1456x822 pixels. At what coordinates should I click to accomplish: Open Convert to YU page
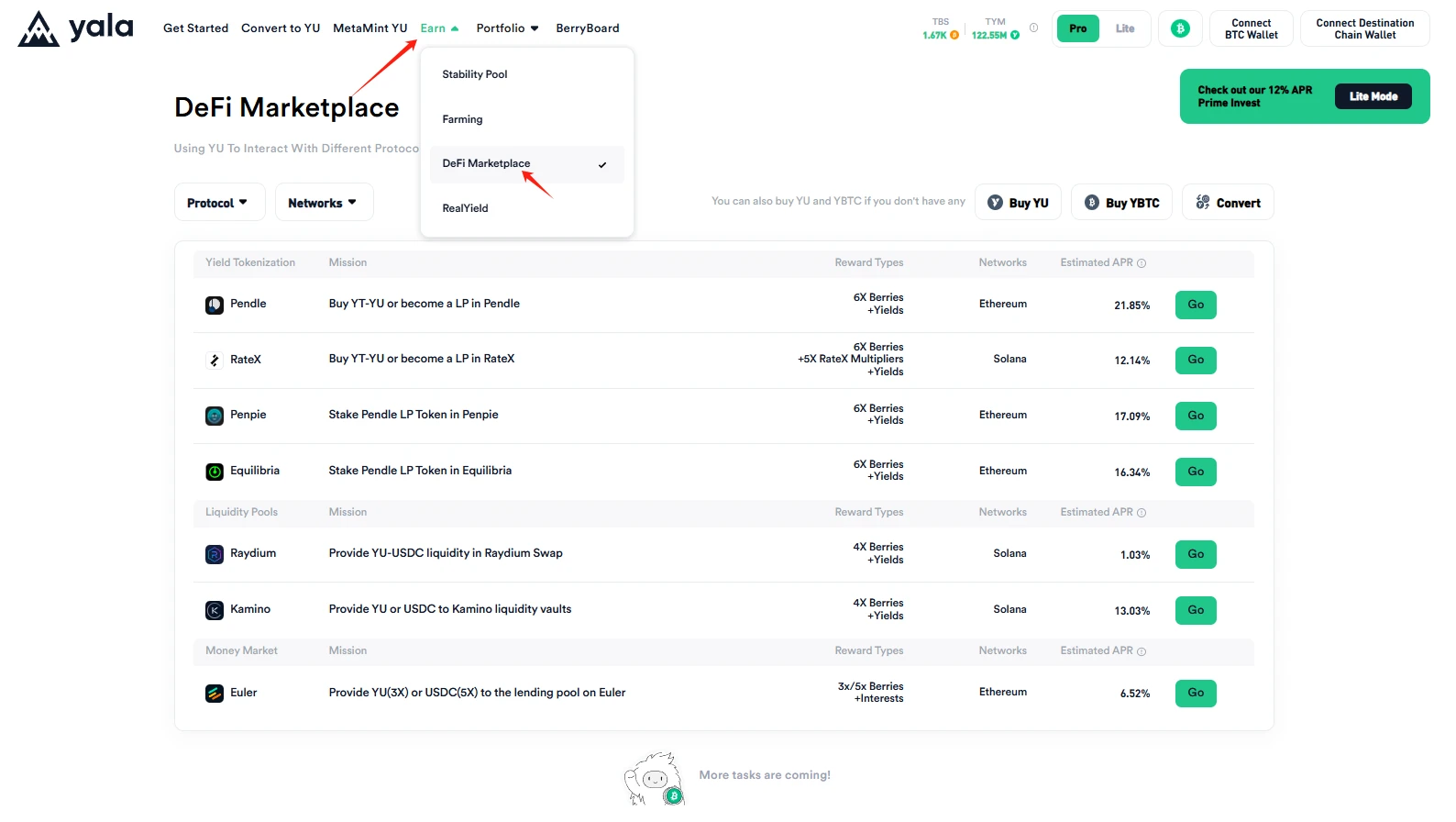coord(281,28)
